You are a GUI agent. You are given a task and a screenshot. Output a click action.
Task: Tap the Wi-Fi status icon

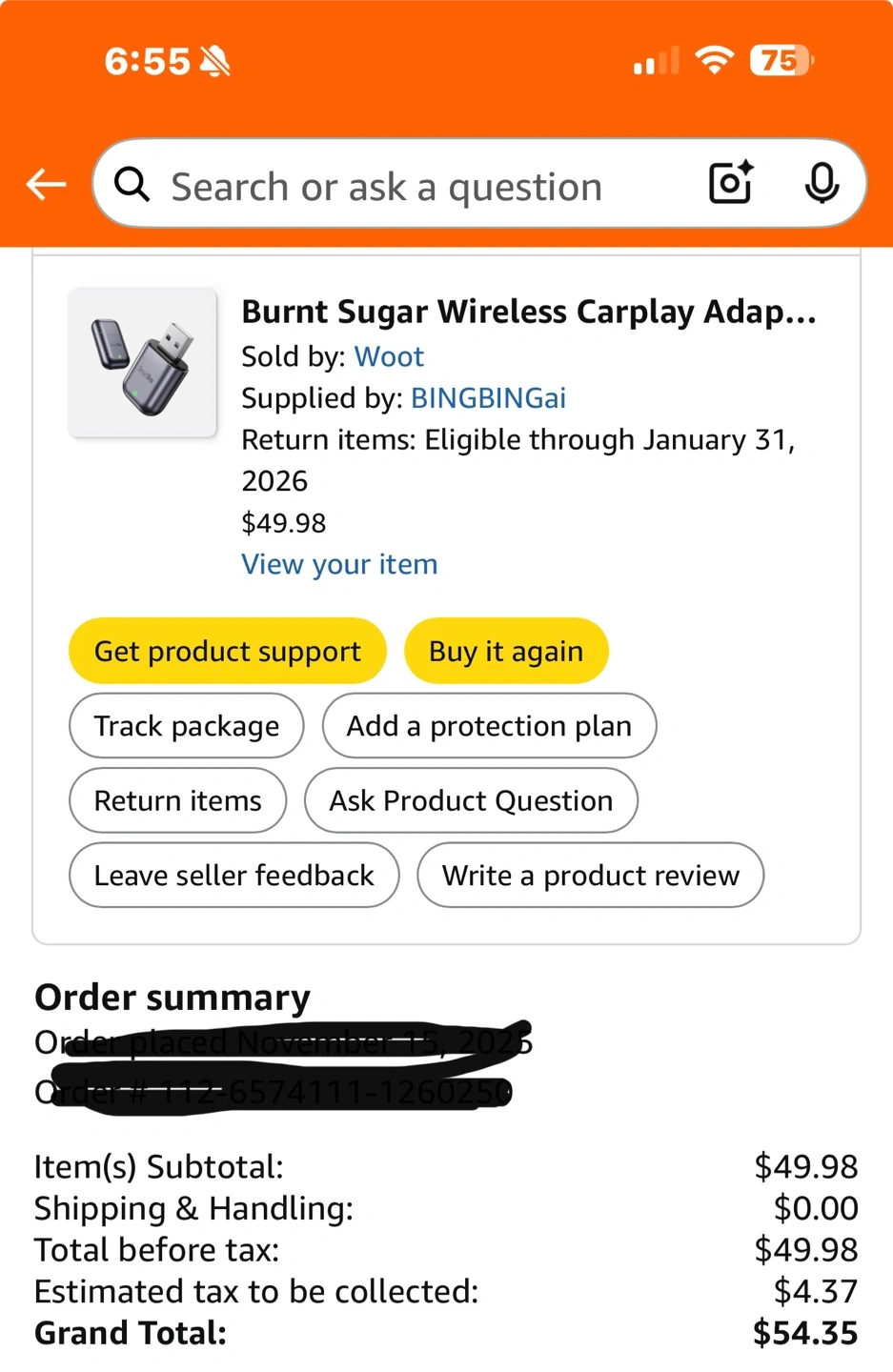tap(714, 60)
